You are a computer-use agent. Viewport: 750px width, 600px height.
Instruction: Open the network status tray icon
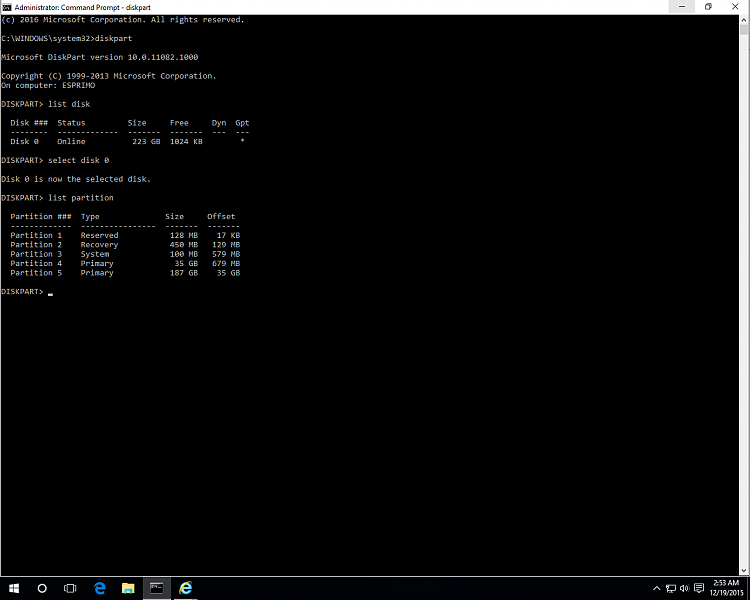click(671, 589)
